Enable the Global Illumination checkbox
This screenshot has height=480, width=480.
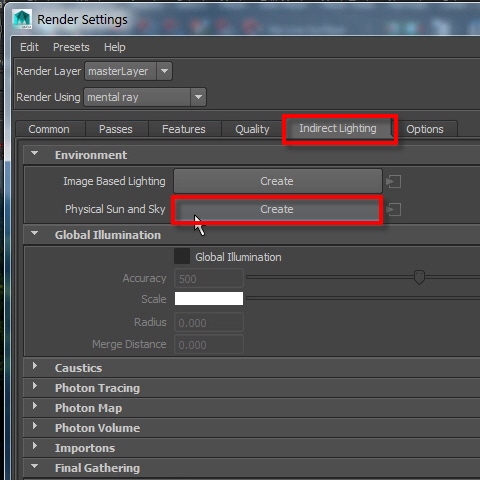[x=182, y=256]
